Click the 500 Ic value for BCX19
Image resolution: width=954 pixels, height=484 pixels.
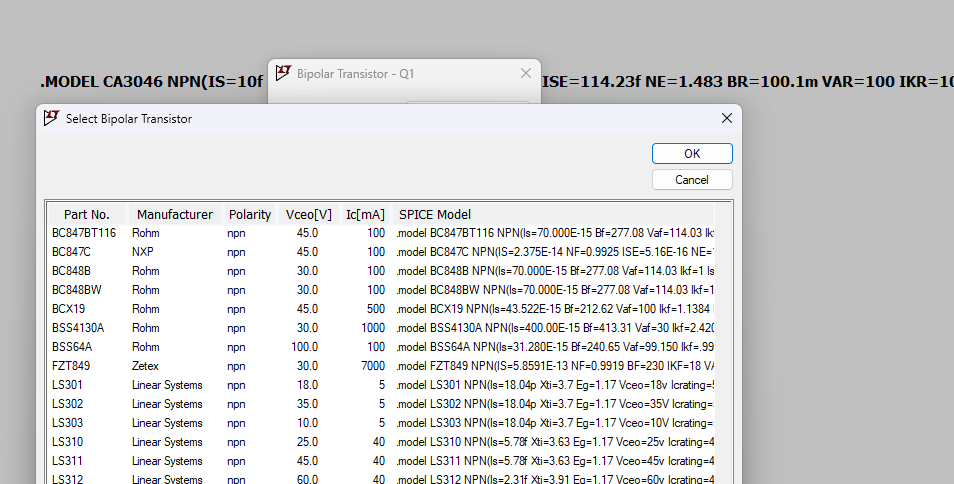tap(375, 309)
